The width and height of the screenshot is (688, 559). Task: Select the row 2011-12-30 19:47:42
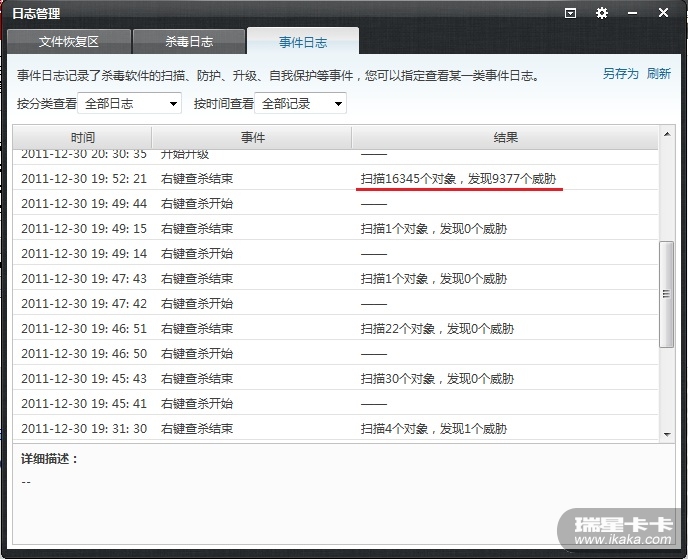point(336,304)
